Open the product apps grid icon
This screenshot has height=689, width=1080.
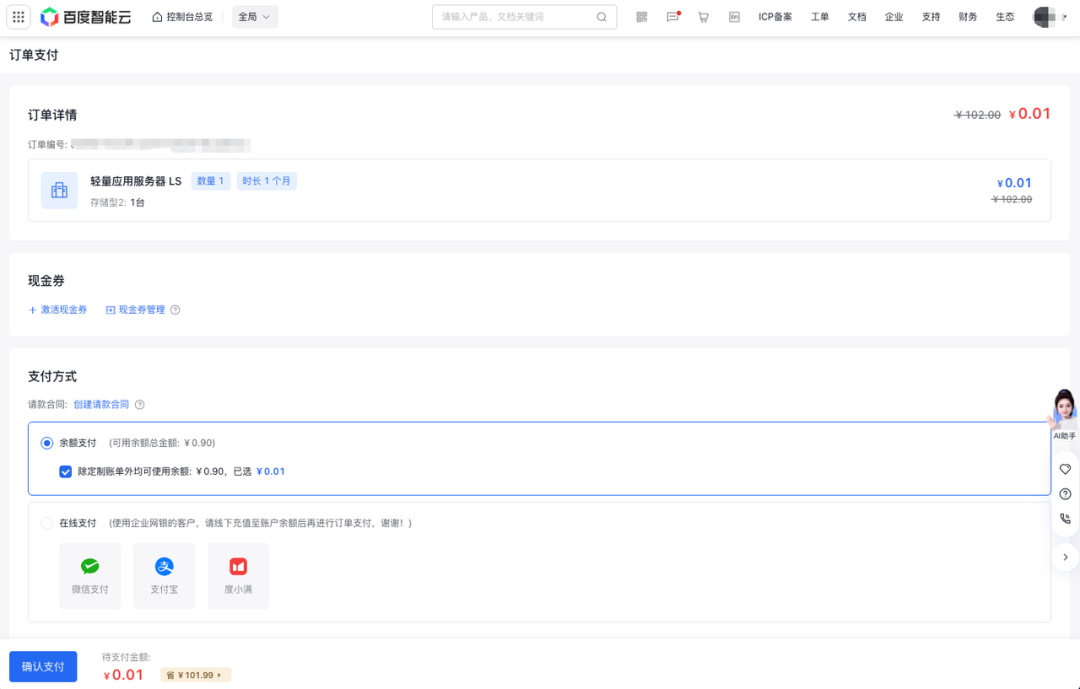click(18, 16)
